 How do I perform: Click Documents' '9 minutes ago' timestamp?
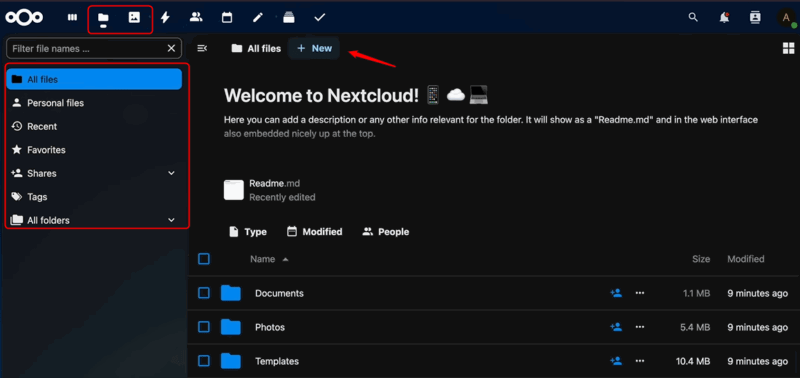(x=758, y=293)
